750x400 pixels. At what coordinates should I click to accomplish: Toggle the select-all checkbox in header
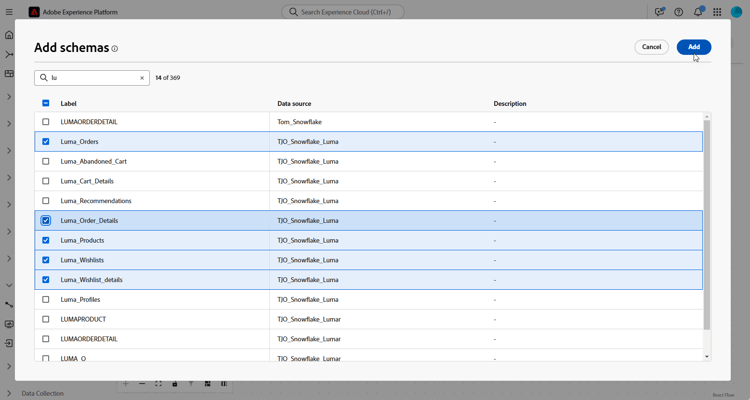pyautogui.click(x=45, y=103)
